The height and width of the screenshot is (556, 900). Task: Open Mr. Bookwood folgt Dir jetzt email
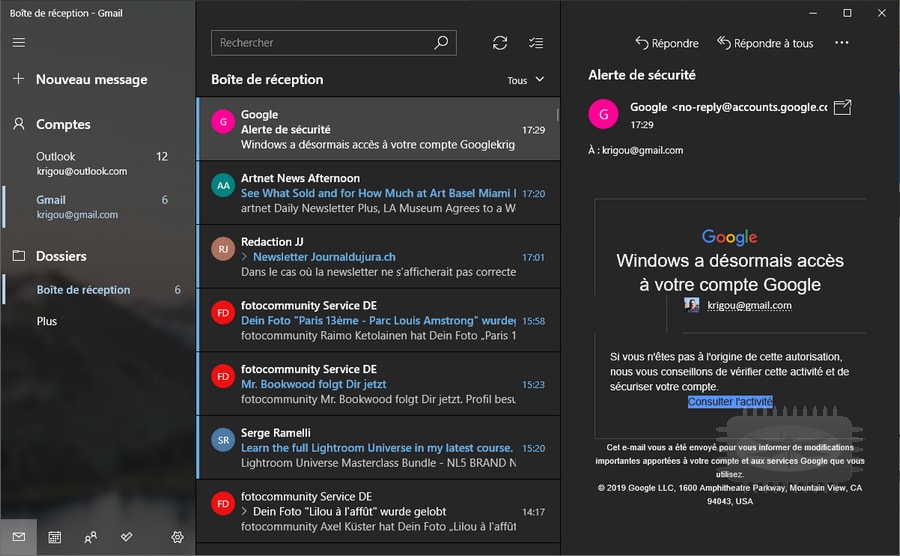click(x=378, y=384)
